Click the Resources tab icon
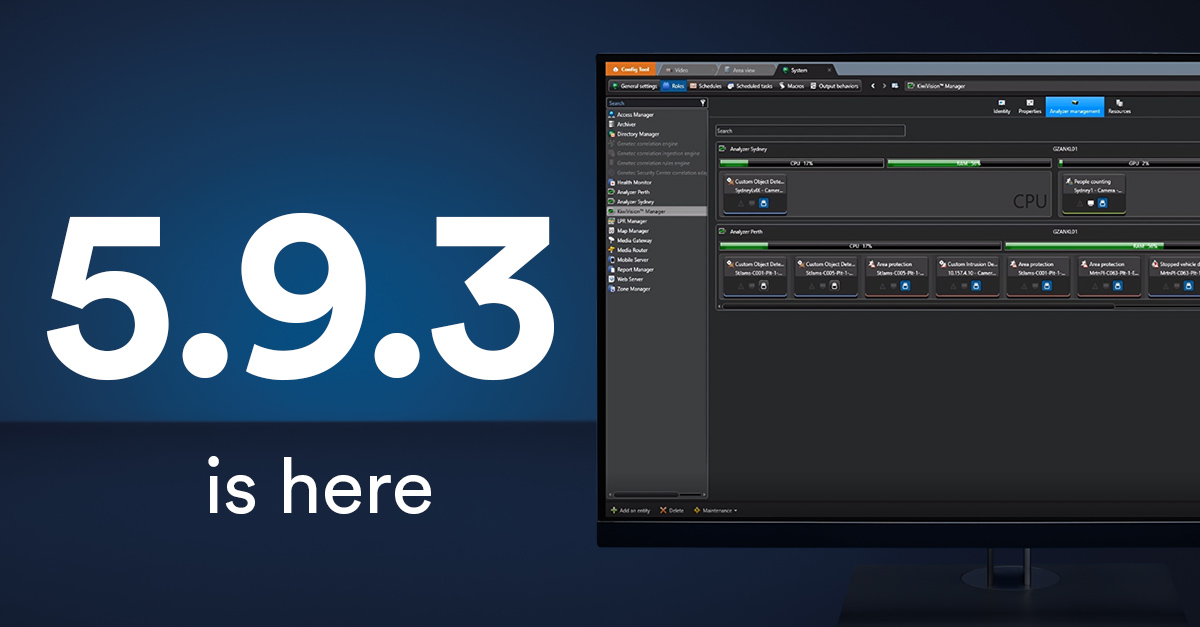This screenshot has width=1200, height=627. click(x=1119, y=102)
